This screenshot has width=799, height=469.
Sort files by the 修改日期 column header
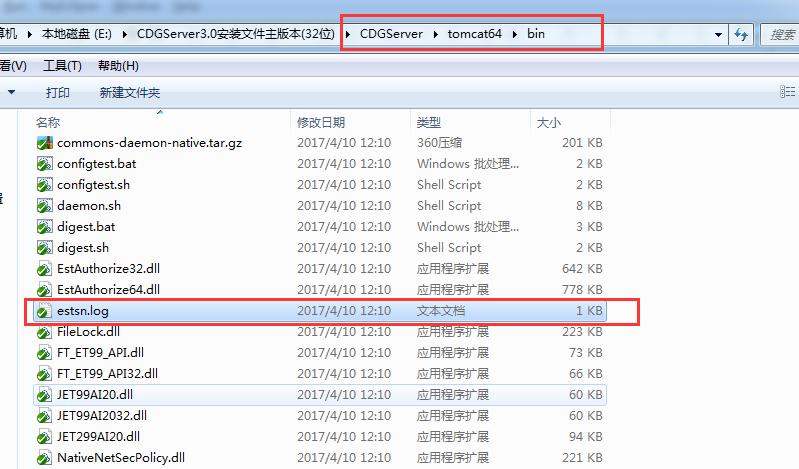tap(321, 122)
